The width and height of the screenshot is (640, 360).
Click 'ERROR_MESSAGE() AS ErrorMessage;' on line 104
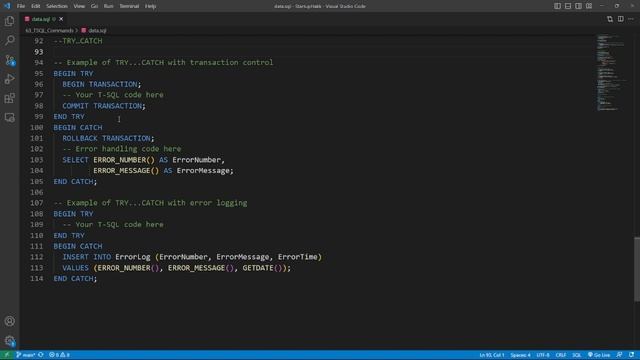click(163, 171)
